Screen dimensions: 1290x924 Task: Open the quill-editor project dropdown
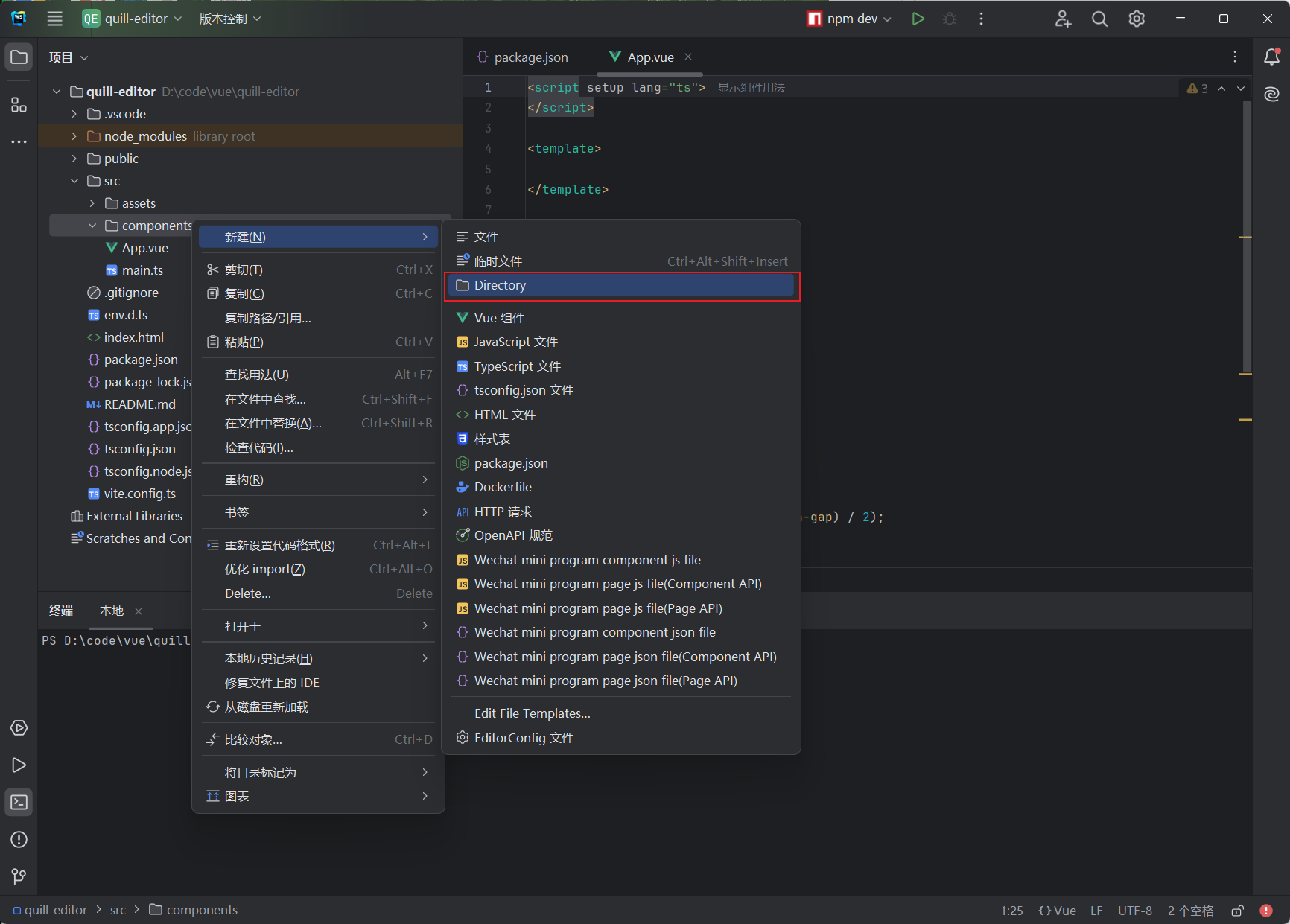(132, 19)
